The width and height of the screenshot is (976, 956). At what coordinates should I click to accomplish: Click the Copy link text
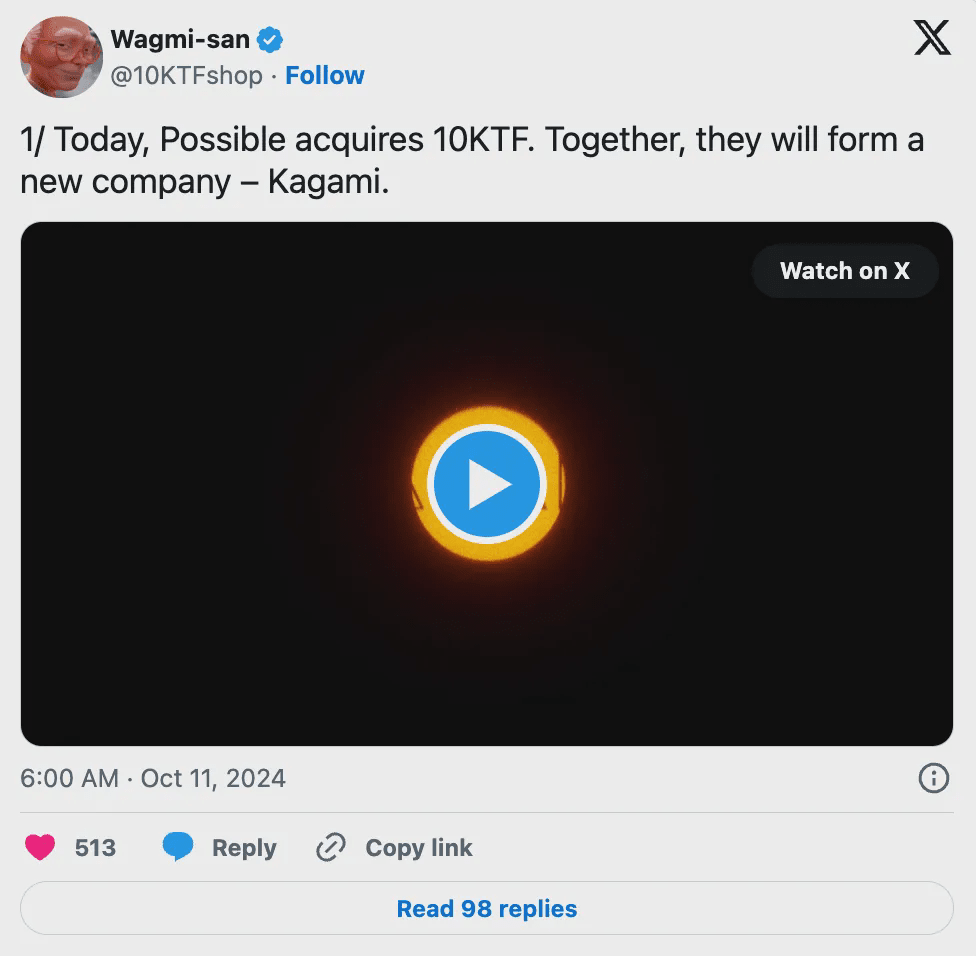pyautogui.click(x=418, y=848)
